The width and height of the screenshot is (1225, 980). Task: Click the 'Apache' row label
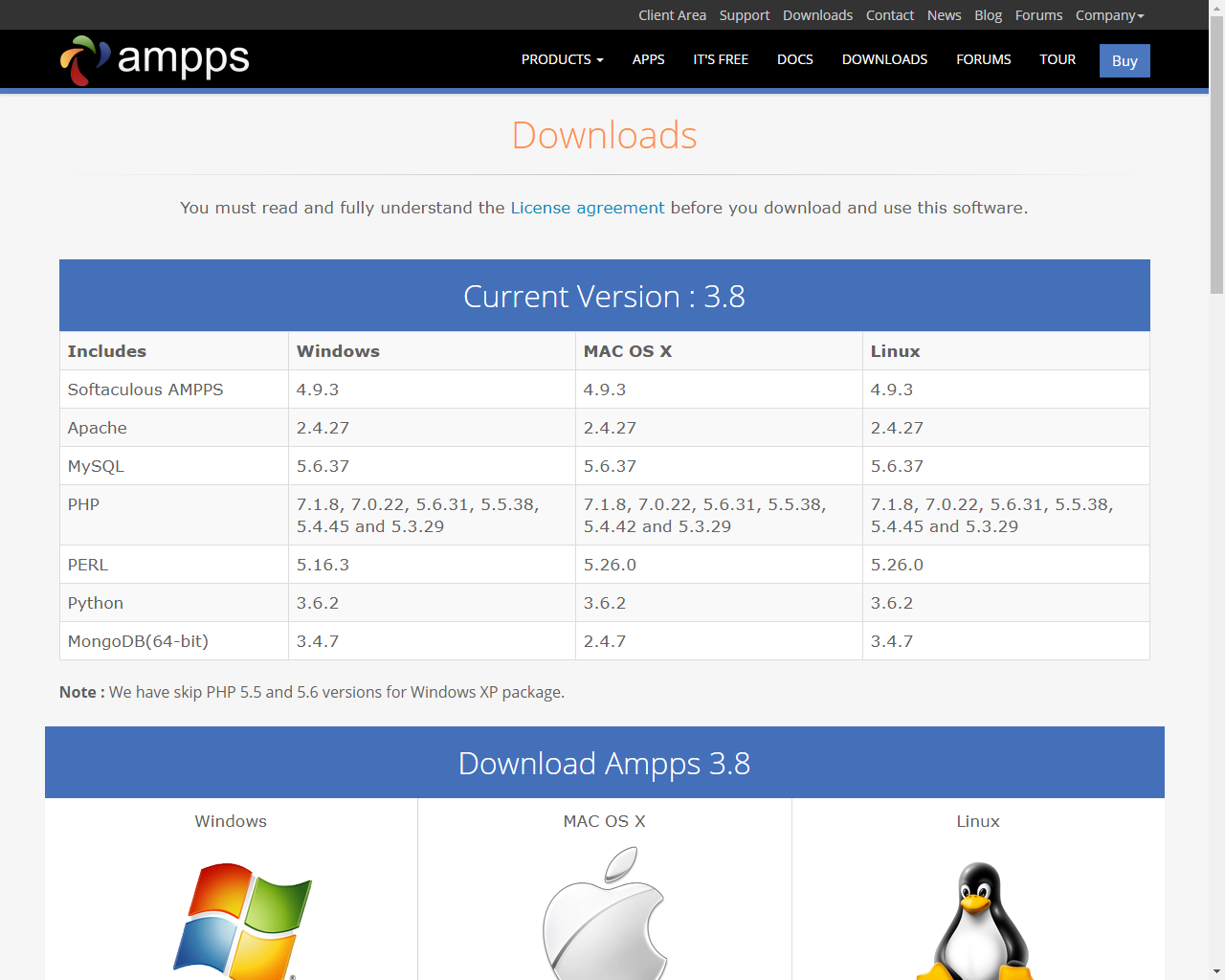click(97, 428)
